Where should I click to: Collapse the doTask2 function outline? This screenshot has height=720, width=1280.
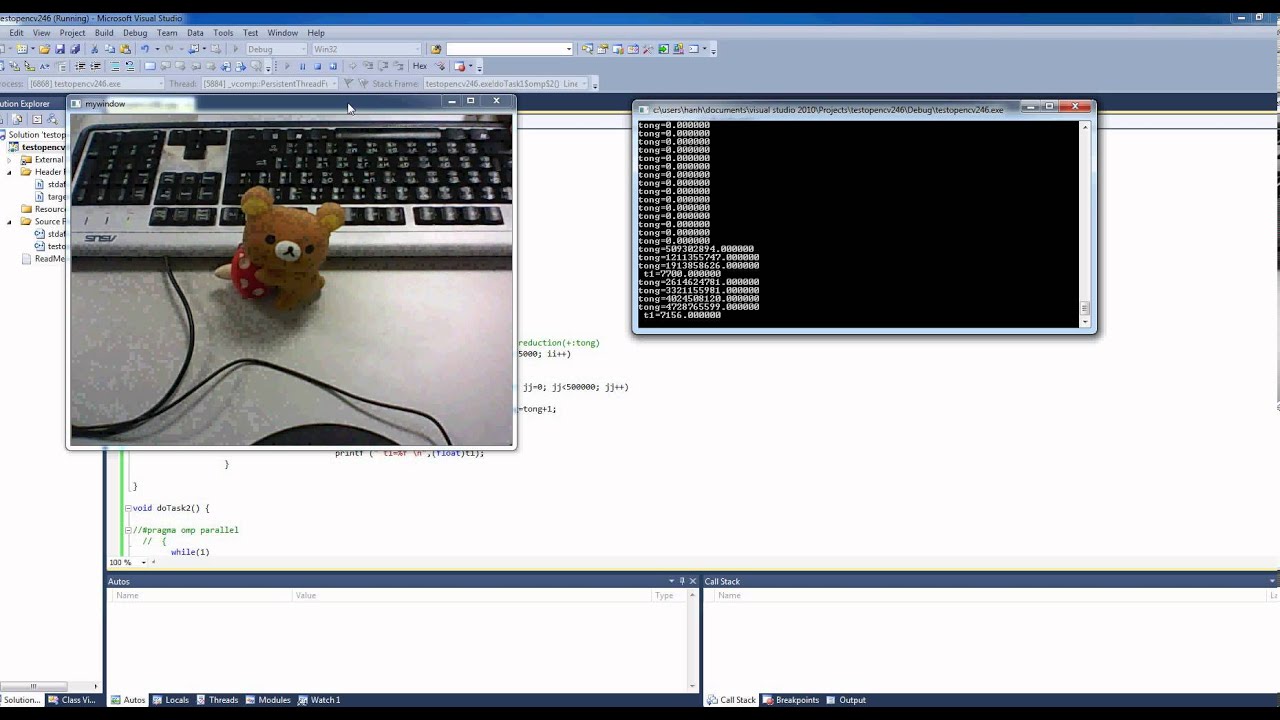click(x=128, y=508)
